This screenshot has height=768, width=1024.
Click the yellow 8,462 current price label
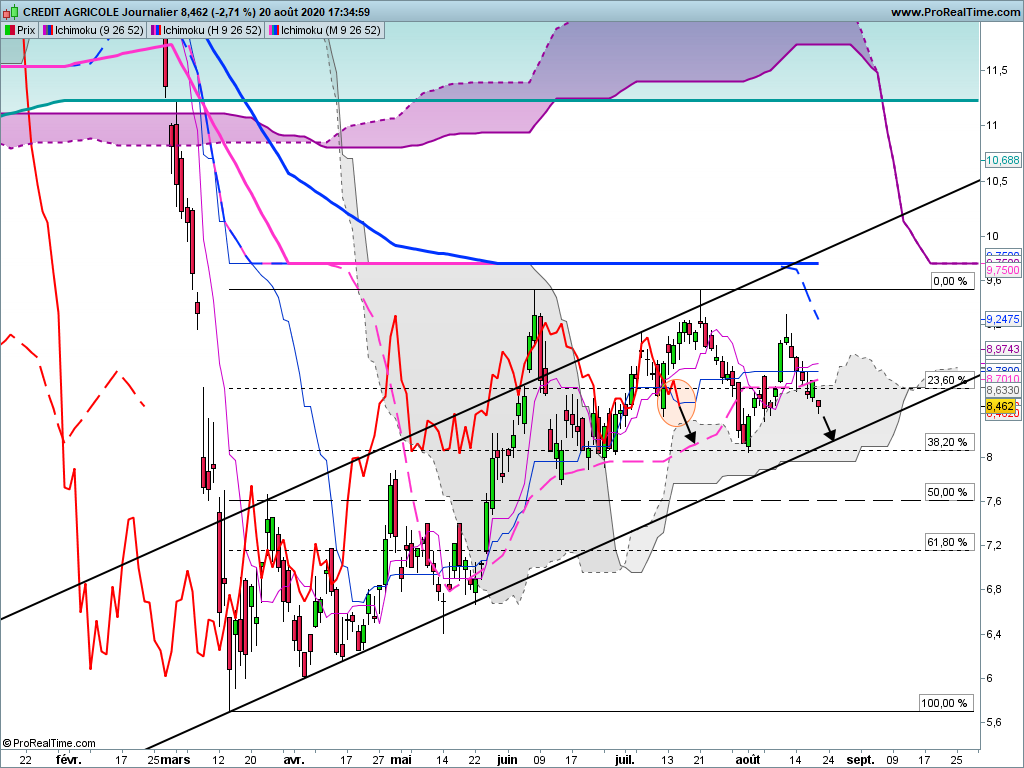[1000, 406]
